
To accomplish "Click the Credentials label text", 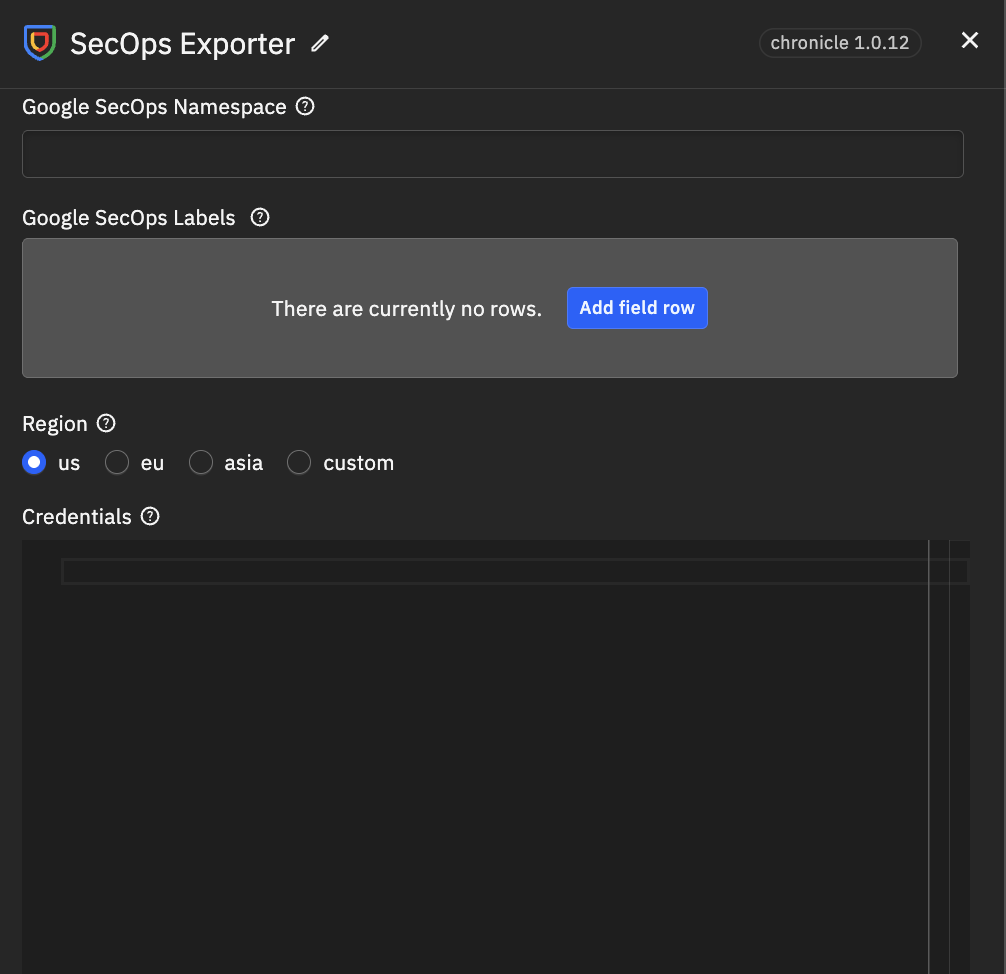I will pos(76,517).
